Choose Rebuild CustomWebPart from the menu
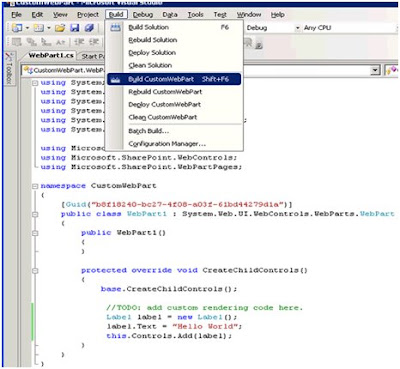The height and width of the screenshot is (369, 400). (x=174, y=92)
